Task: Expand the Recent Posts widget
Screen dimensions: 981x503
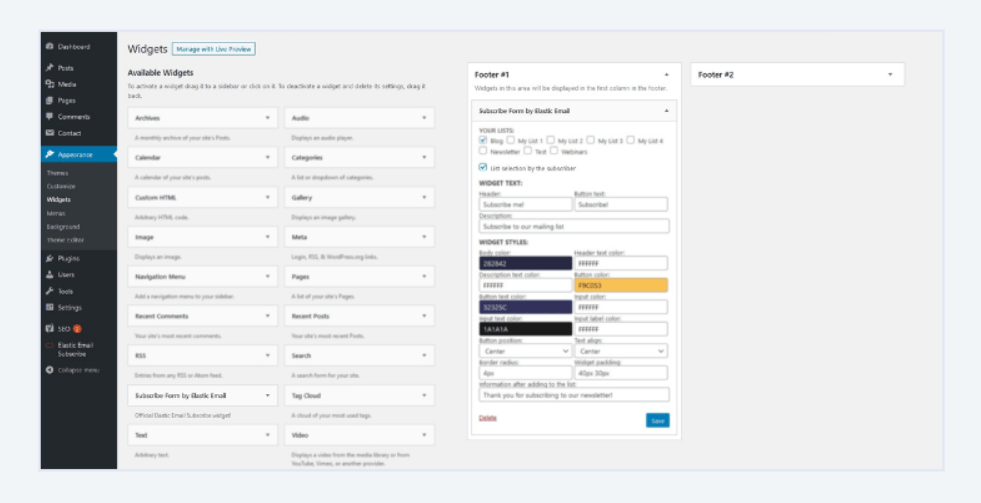Action: click(x=424, y=316)
